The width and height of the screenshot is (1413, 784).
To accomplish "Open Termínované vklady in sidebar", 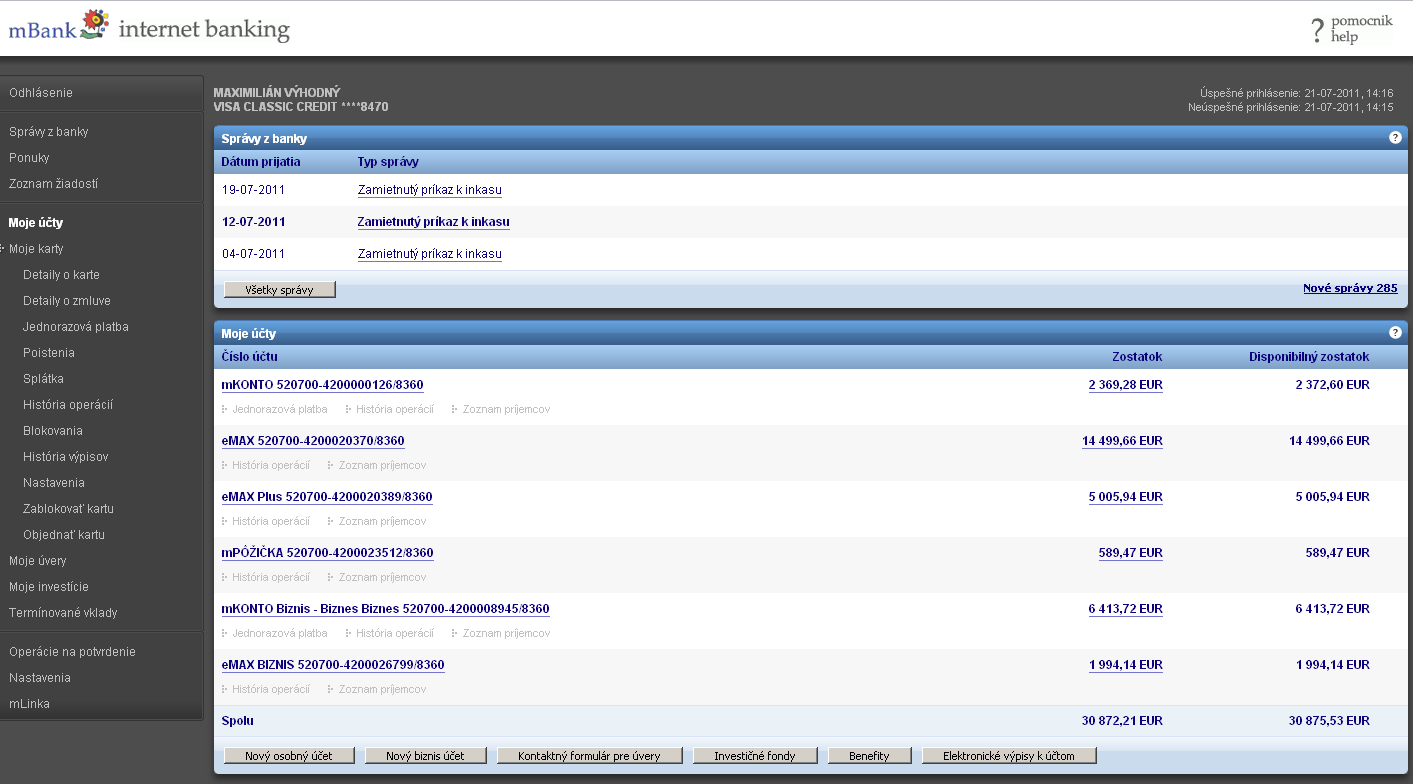I will click(x=63, y=613).
